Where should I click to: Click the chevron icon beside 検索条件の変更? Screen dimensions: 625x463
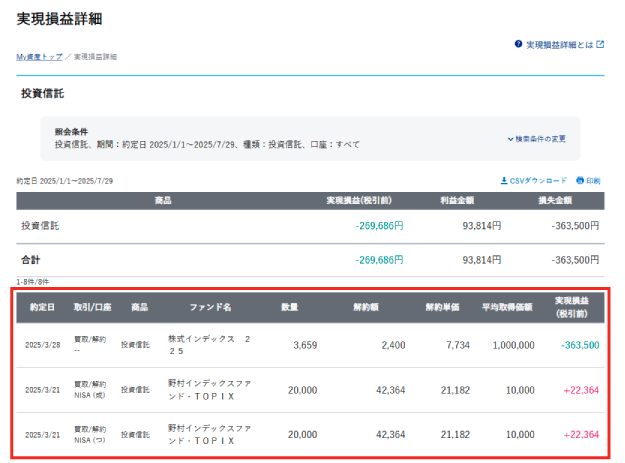pyautogui.click(x=510, y=139)
